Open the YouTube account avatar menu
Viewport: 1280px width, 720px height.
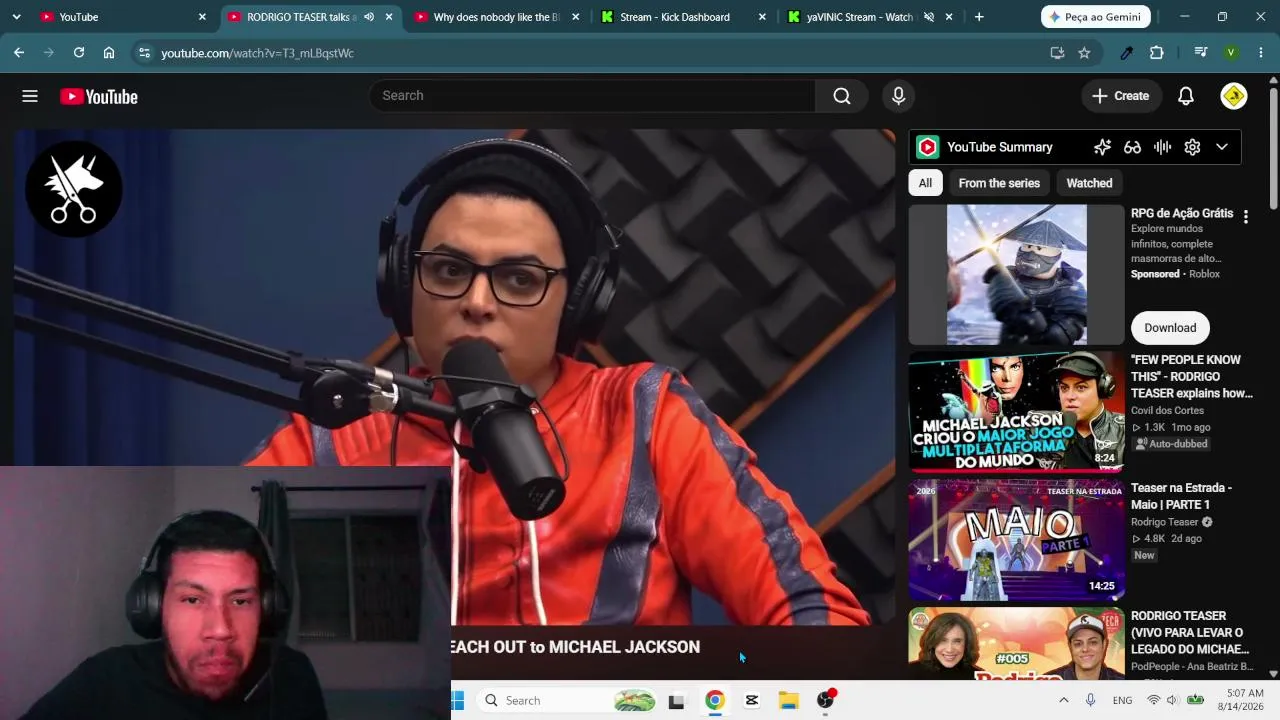click(x=1234, y=96)
